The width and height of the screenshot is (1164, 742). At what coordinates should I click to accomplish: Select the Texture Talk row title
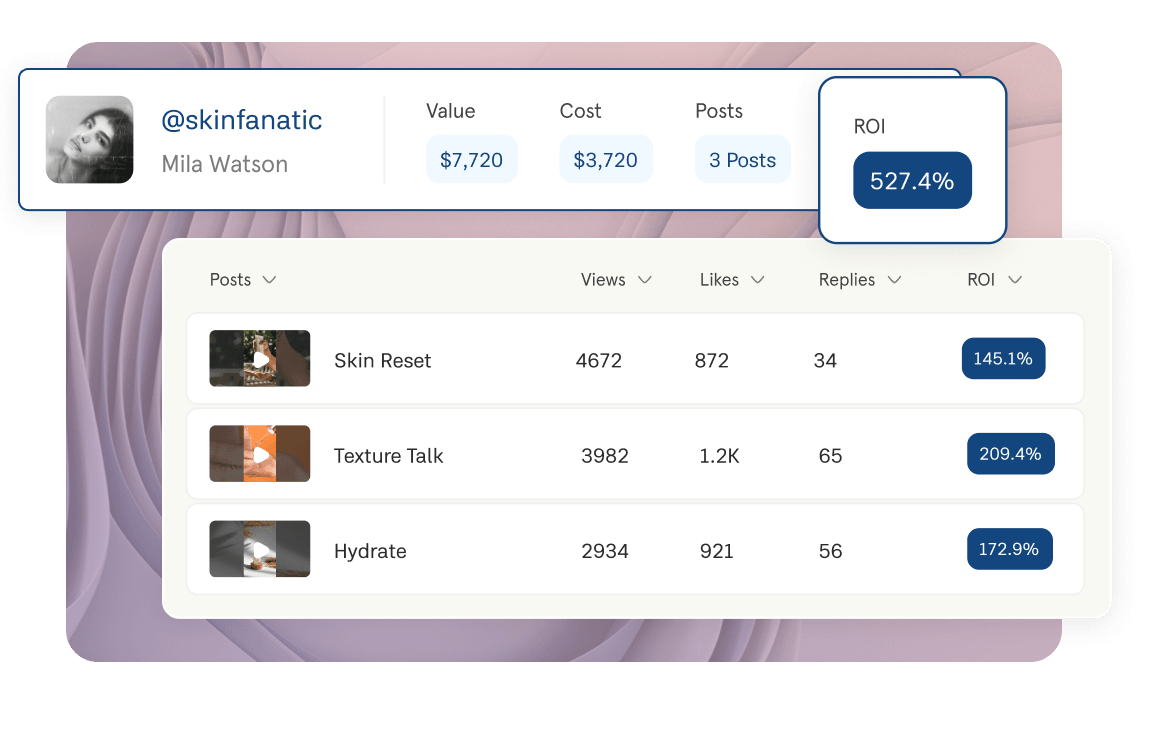[388, 455]
